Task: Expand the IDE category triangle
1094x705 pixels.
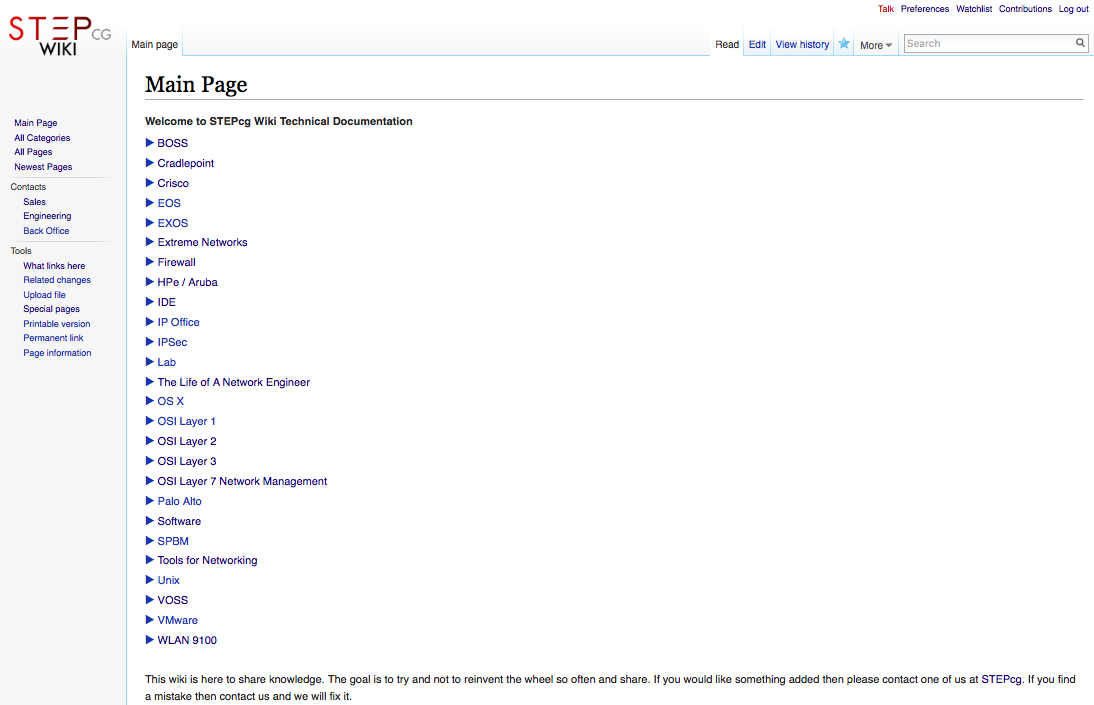Action: pyautogui.click(x=149, y=302)
